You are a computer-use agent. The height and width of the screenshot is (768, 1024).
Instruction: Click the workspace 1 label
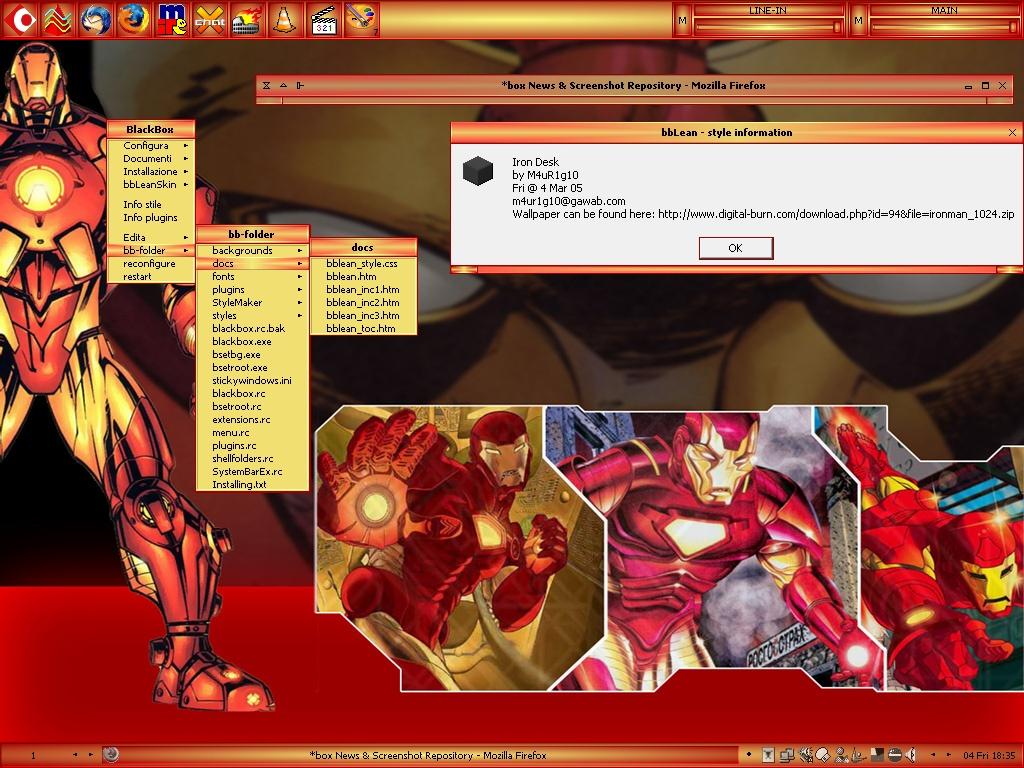pyautogui.click(x=33, y=755)
